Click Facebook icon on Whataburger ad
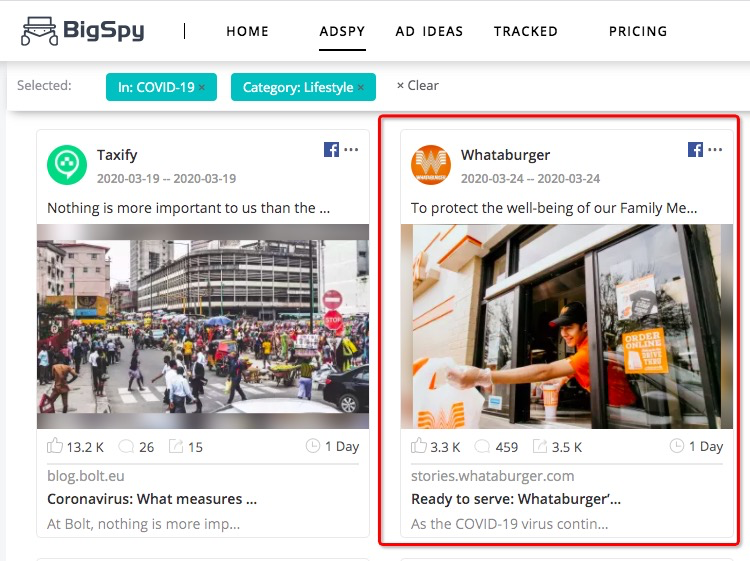750x561 pixels. tap(695, 150)
